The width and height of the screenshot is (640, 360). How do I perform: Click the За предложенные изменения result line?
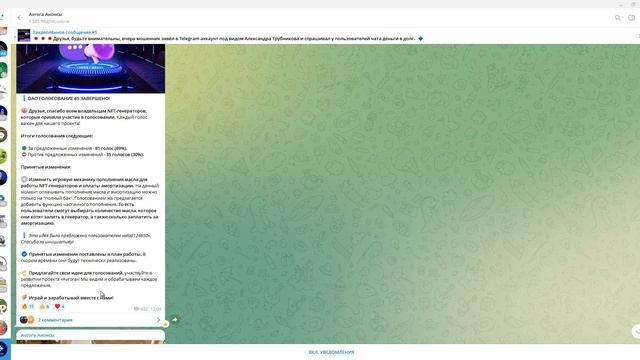74,148
